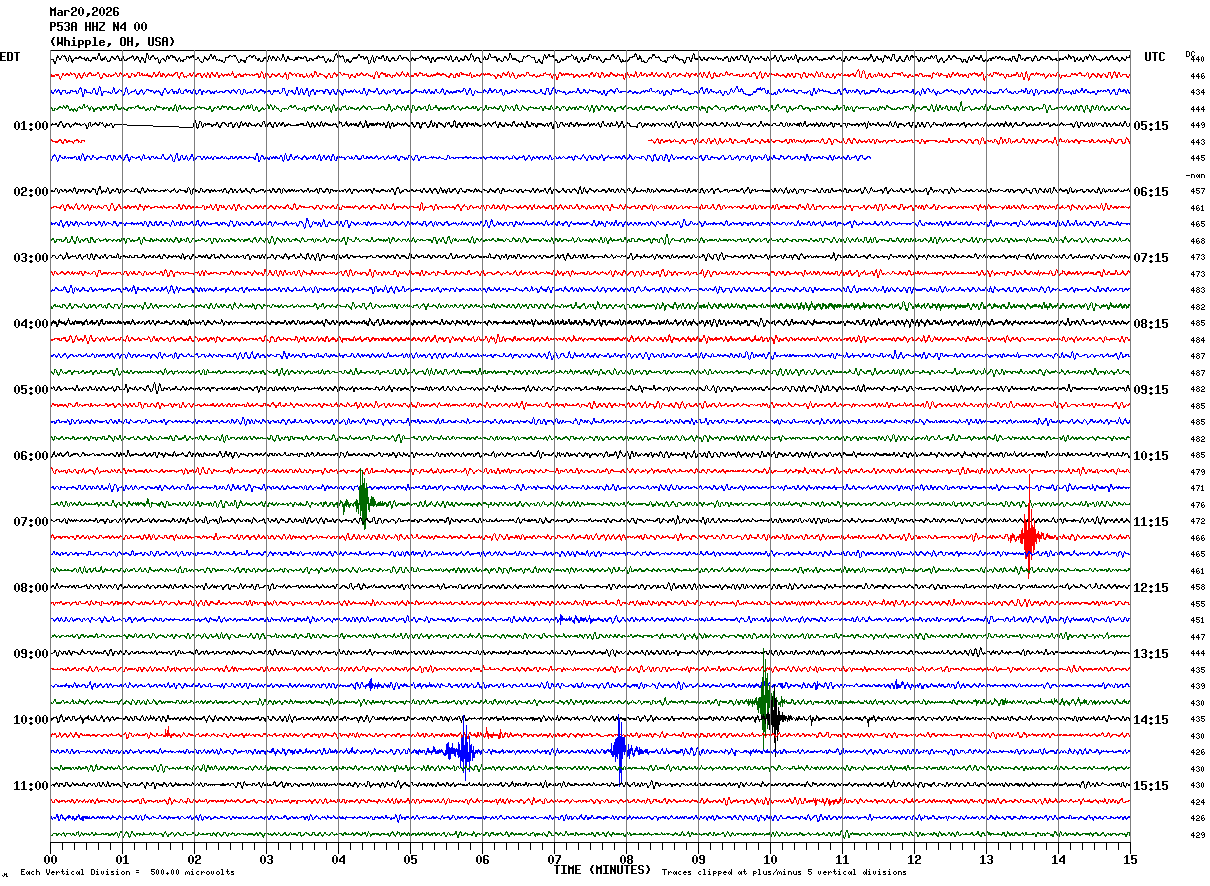Click the 12:15 UTC time label
Screen dimensions: 1210x886
(1151, 588)
